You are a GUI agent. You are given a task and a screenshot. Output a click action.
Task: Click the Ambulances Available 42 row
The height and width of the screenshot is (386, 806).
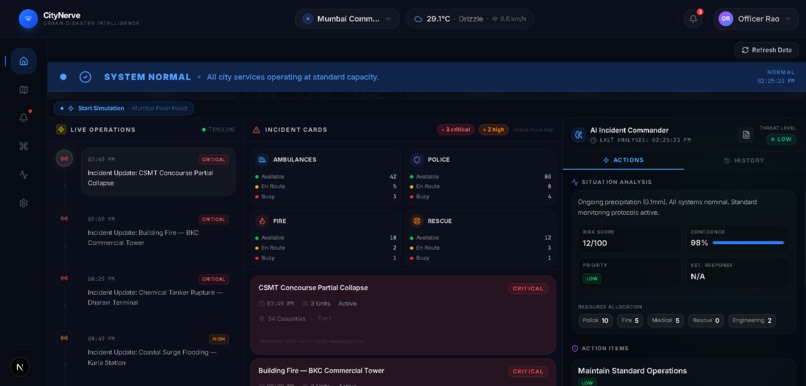pyautogui.click(x=326, y=177)
